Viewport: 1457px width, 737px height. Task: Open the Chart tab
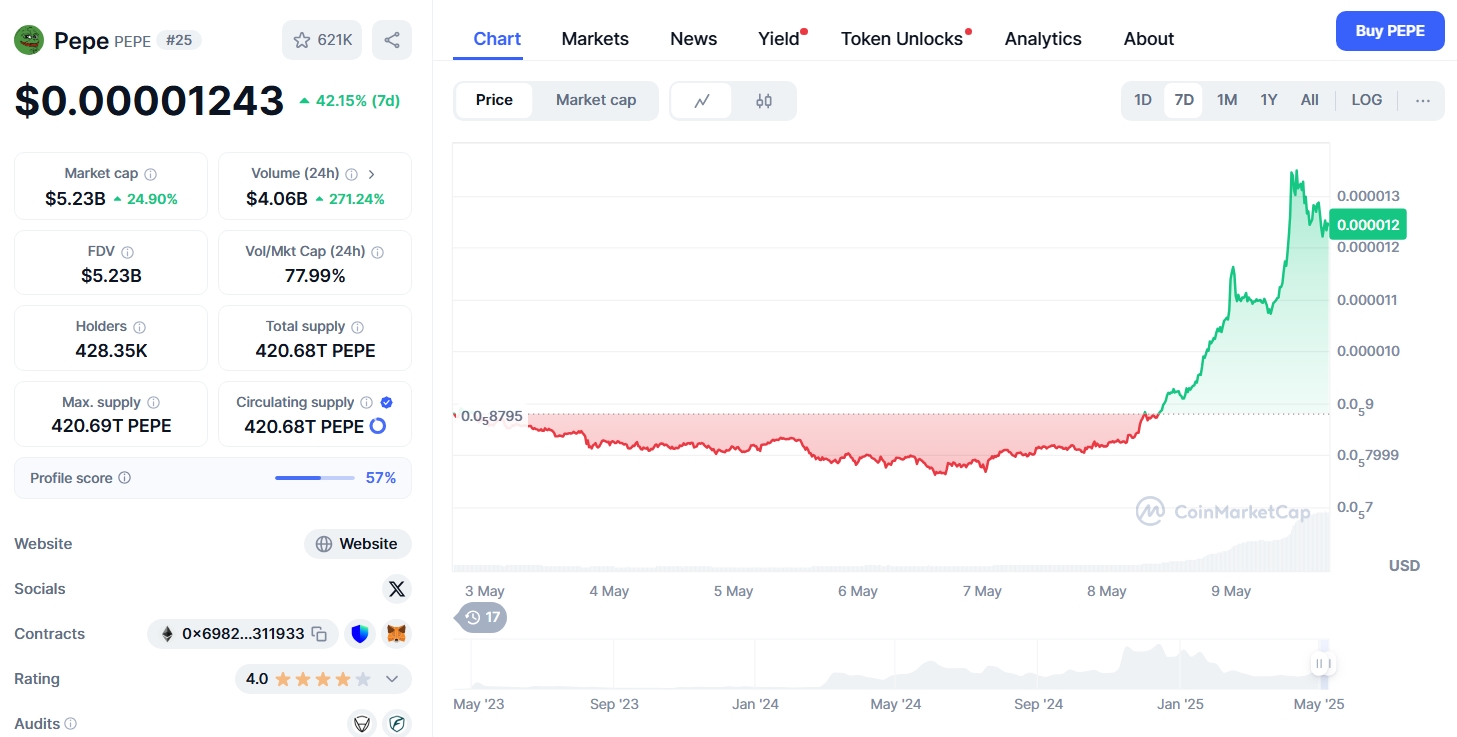point(497,39)
